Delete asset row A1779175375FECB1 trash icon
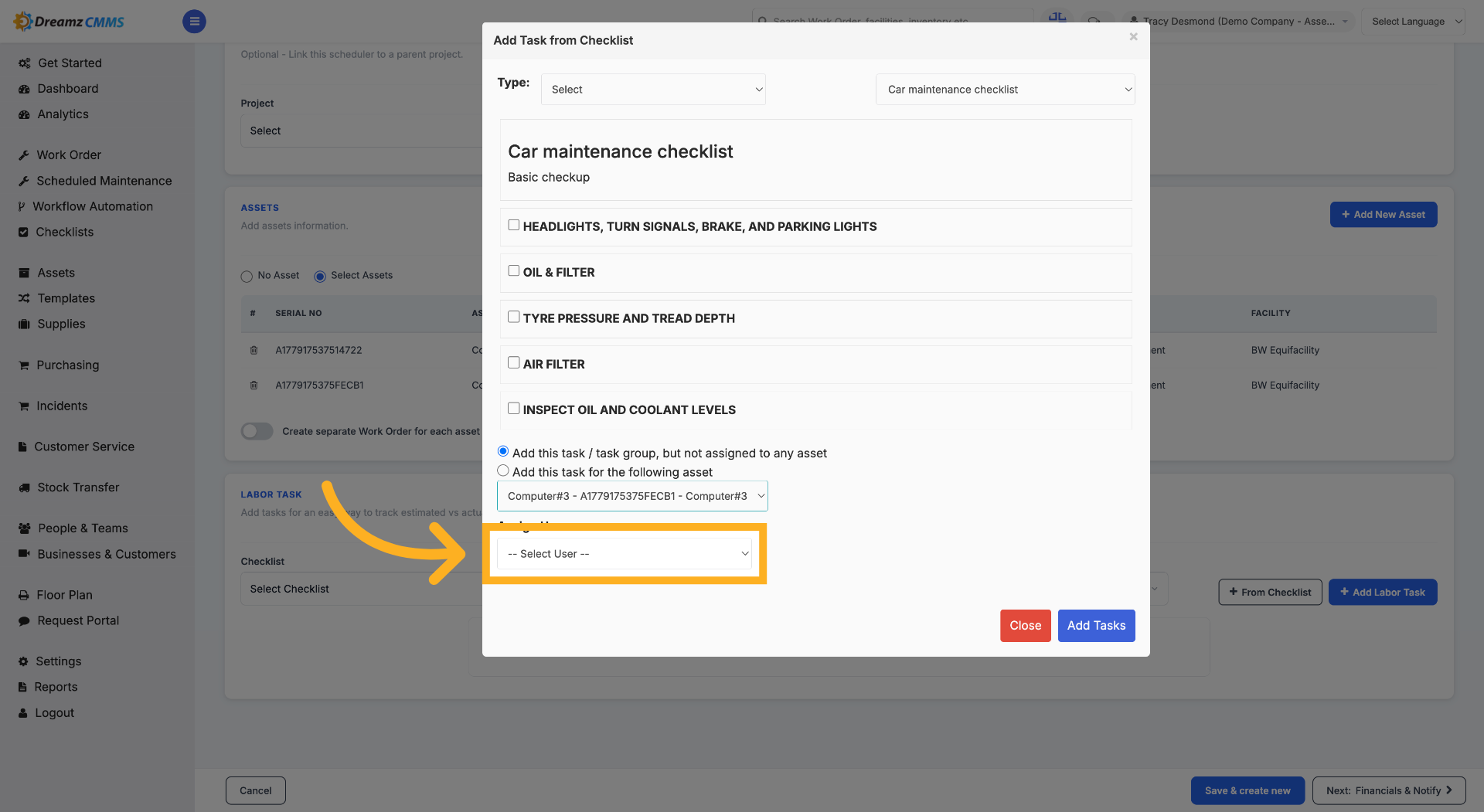This screenshot has height=812, width=1484. tap(254, 385)
